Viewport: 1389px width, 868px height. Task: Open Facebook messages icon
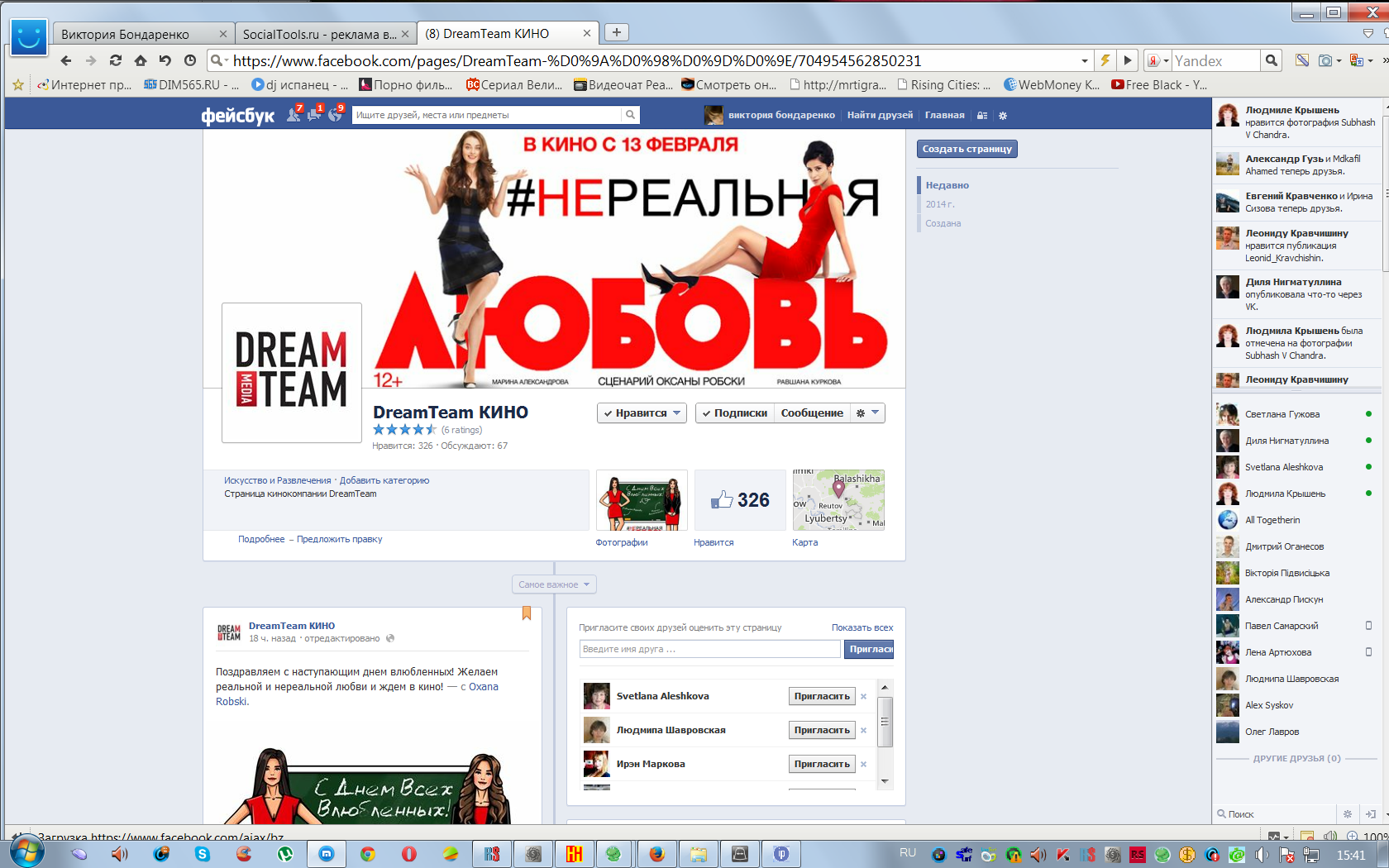(315, 114)
